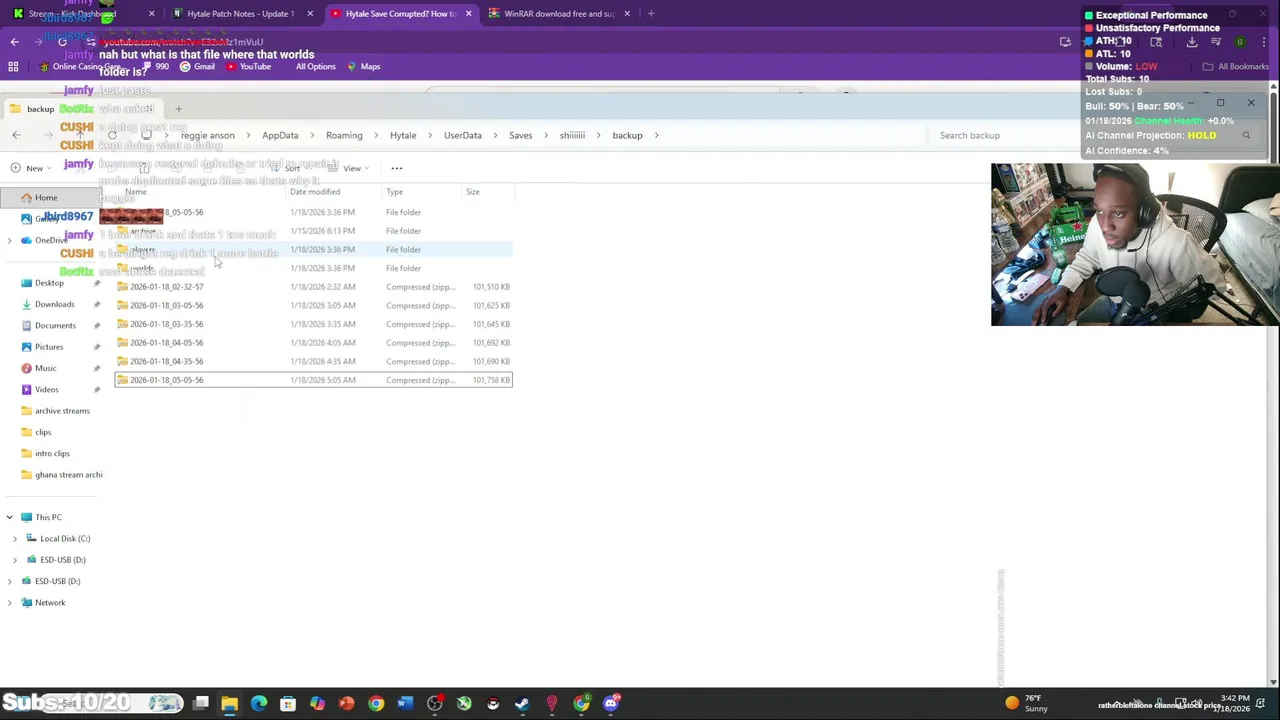Viewport: 1280px width, 720px height.
Task: Select 2026-01-18_04-35-56 zip file
Action: click(313, 362)
